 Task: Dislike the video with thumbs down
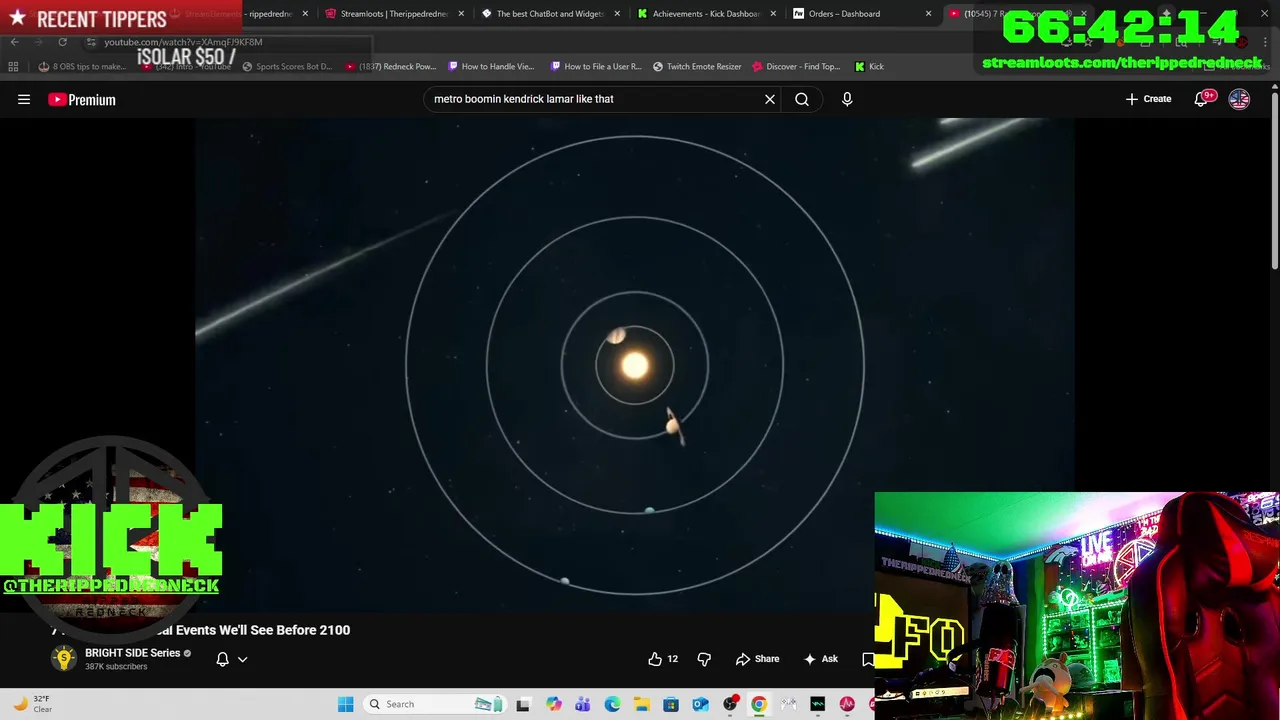pyautogui.click(x=704, y=659)
